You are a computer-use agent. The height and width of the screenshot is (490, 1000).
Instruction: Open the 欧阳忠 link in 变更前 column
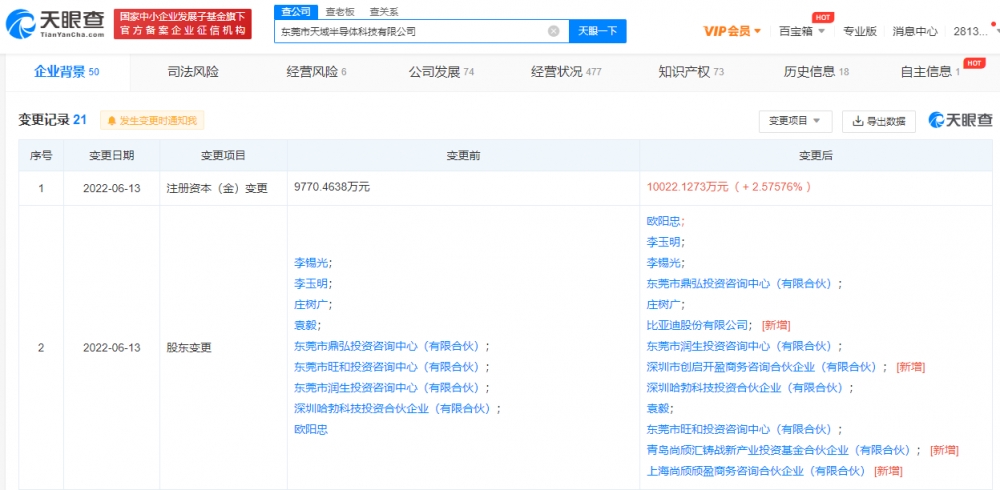310,429
